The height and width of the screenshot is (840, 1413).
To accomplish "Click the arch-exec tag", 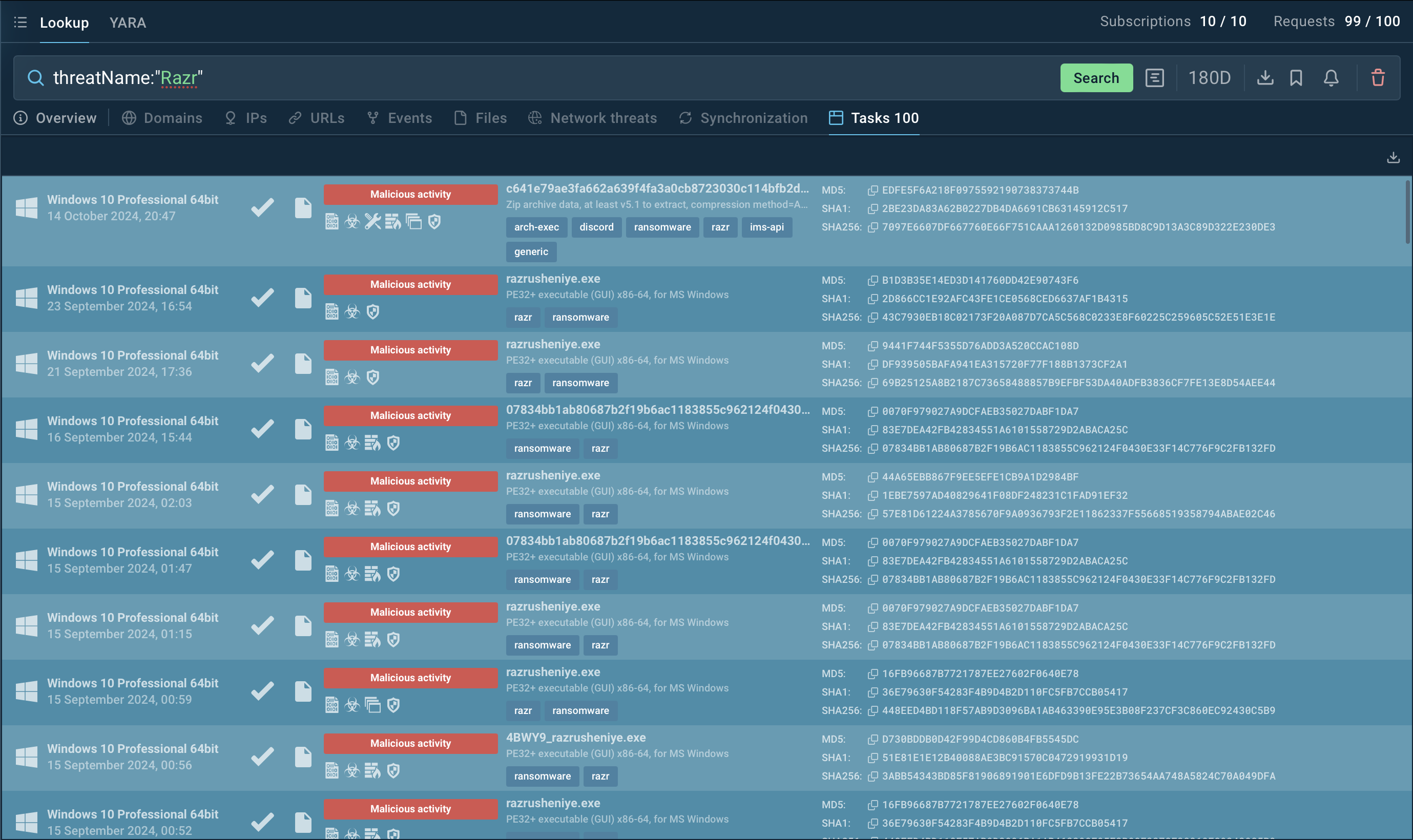I will tap(536, 227).
